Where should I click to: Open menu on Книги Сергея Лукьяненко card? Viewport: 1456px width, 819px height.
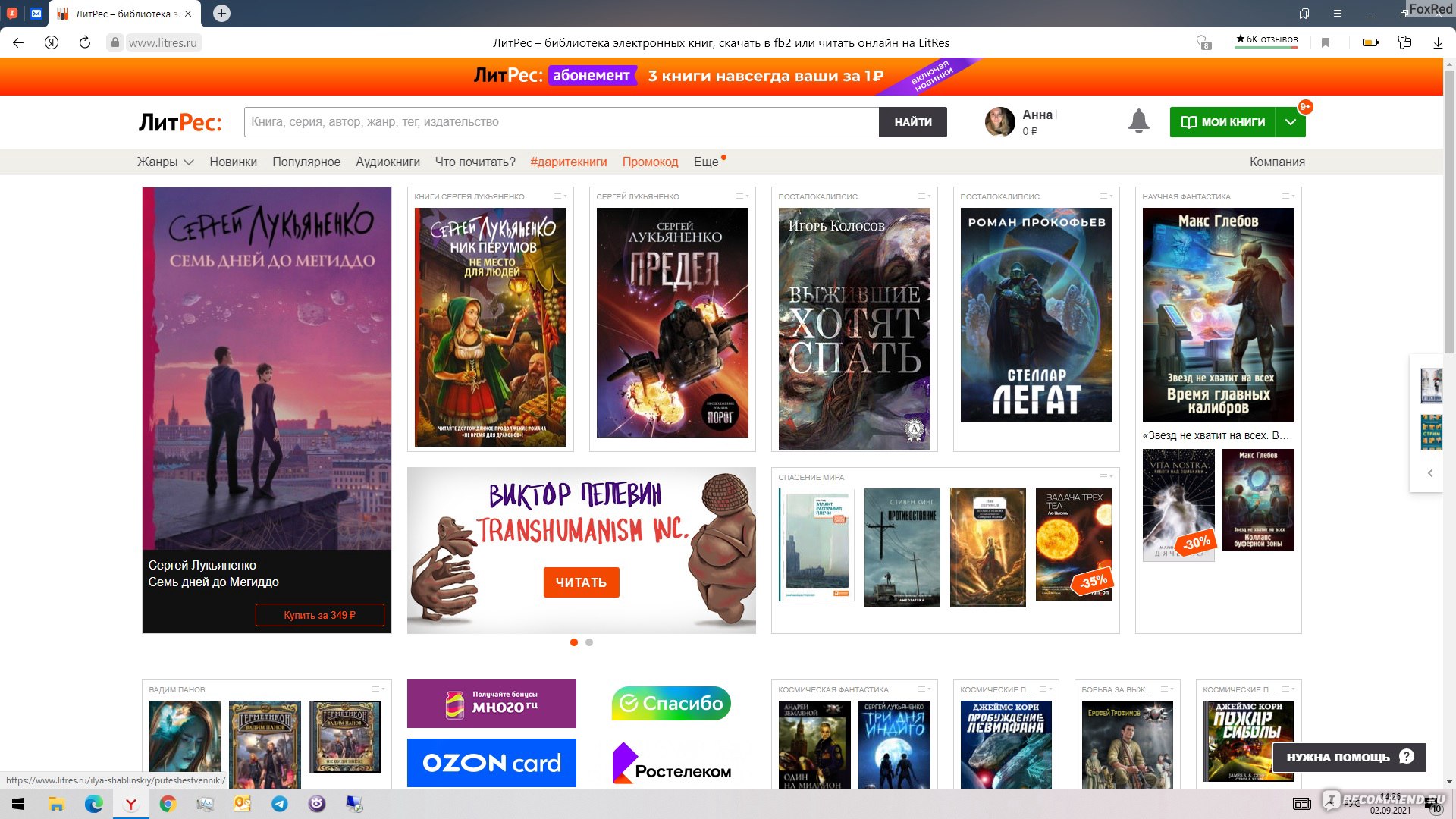coord(560,196)
